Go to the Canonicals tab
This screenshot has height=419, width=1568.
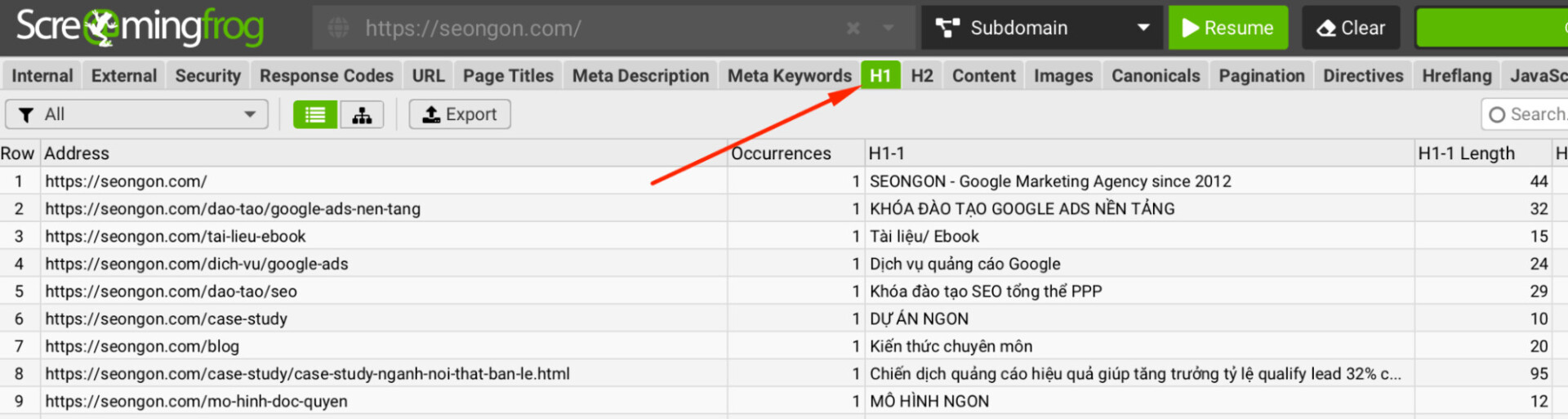tap(1156, 75)
